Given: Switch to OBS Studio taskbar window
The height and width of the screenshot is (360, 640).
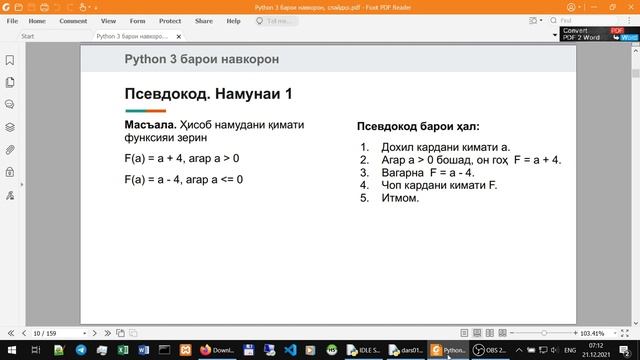Looking at the screenshot, I should click(x=490, y=350).
